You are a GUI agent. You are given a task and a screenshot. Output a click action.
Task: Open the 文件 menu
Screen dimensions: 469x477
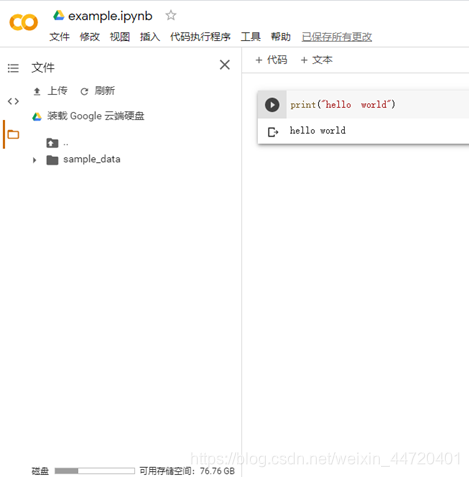[59, 37]
